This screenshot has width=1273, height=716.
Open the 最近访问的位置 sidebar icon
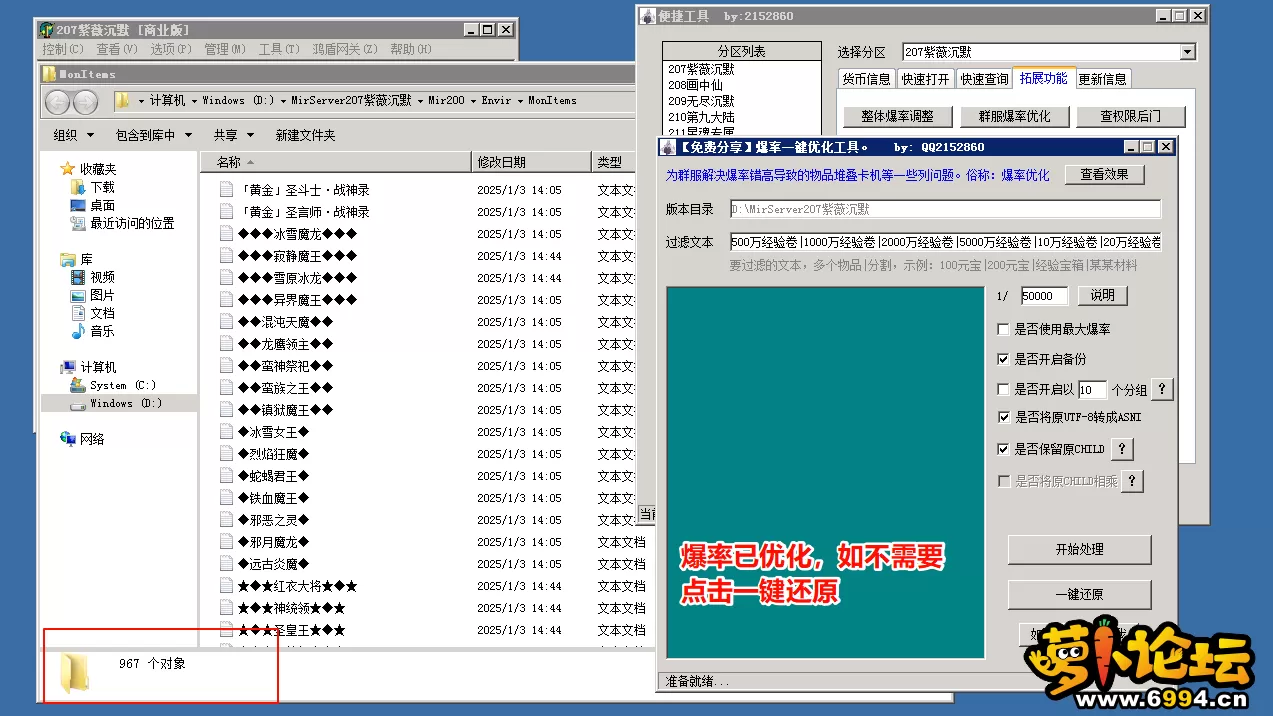pos(78,223)
